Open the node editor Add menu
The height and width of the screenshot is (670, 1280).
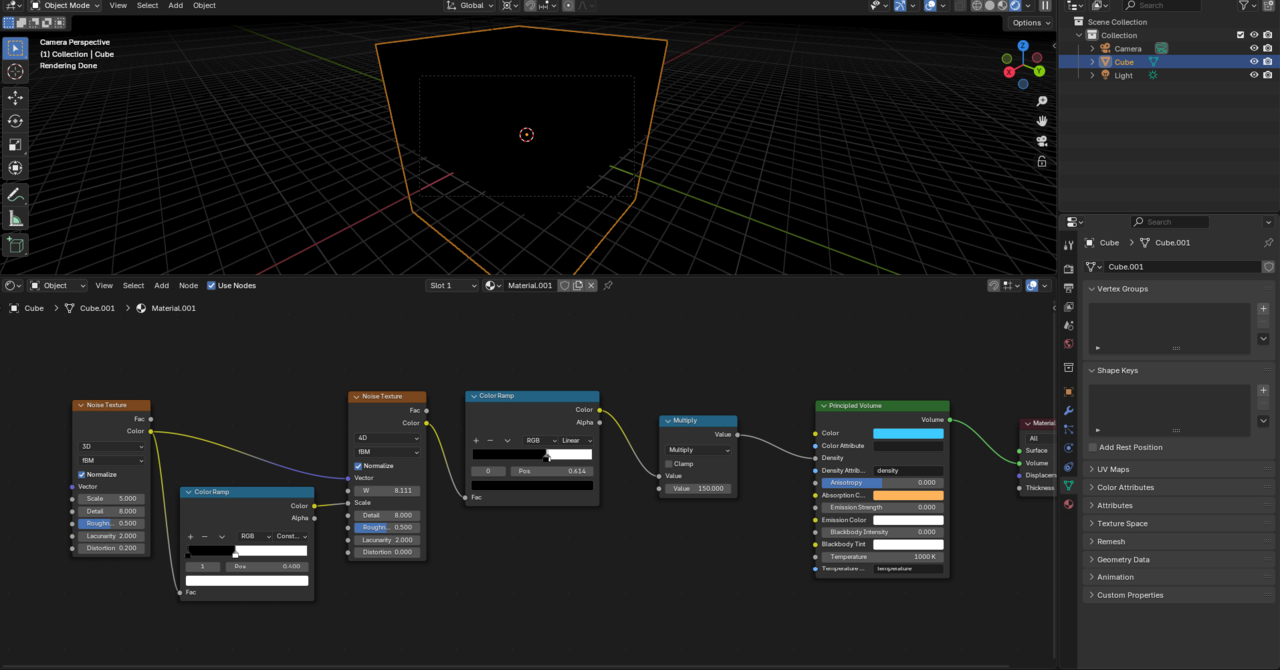pos(161,285)
